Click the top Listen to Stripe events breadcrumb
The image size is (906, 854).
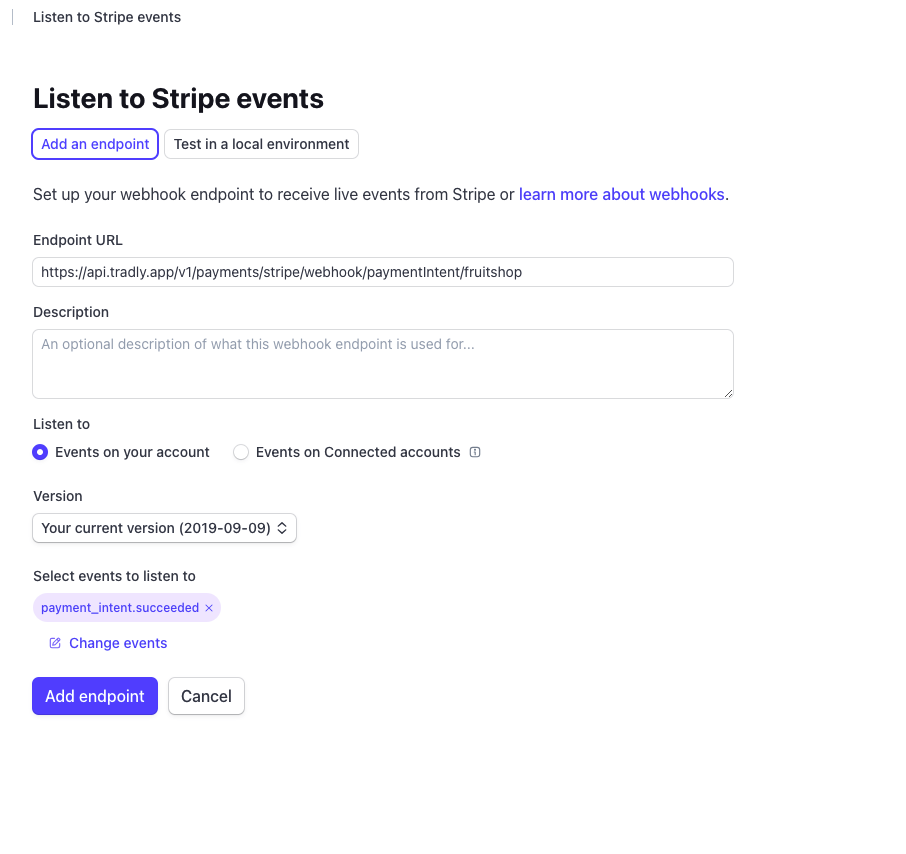click(107, 17)
